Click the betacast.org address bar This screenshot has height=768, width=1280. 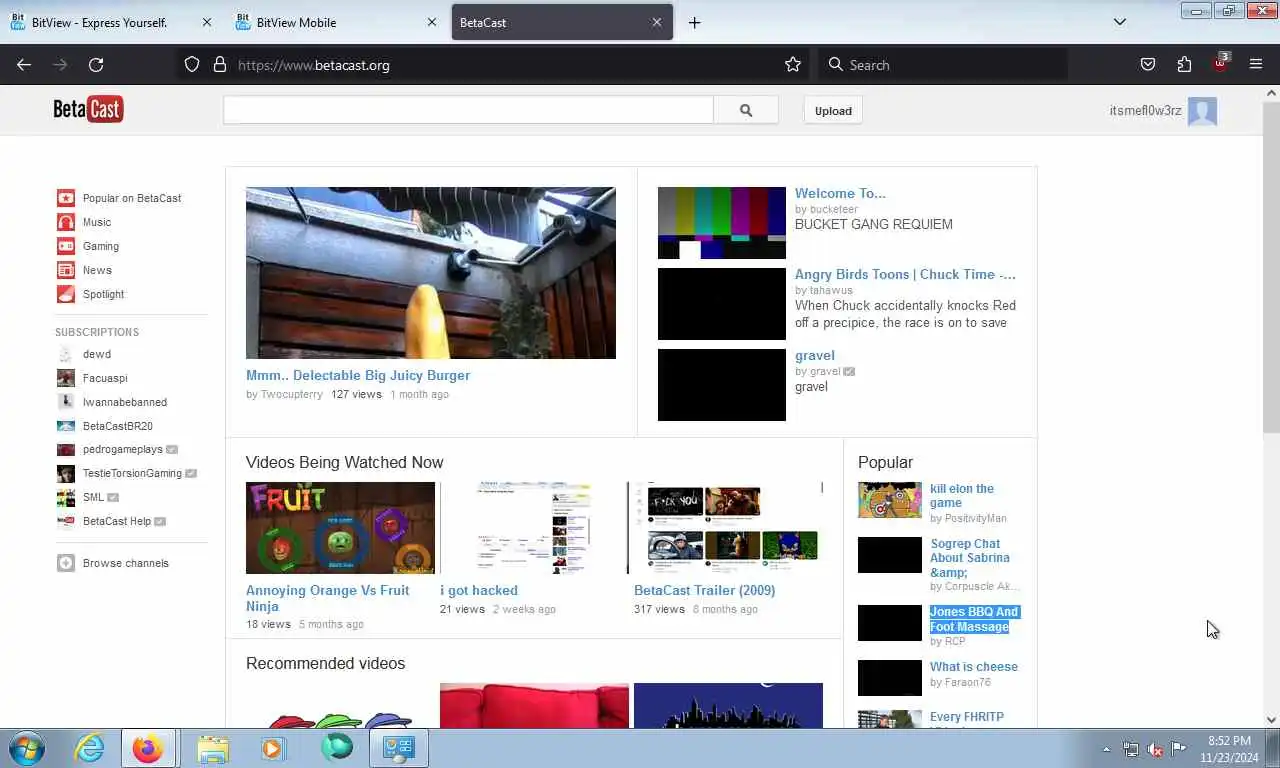point(492,65)
